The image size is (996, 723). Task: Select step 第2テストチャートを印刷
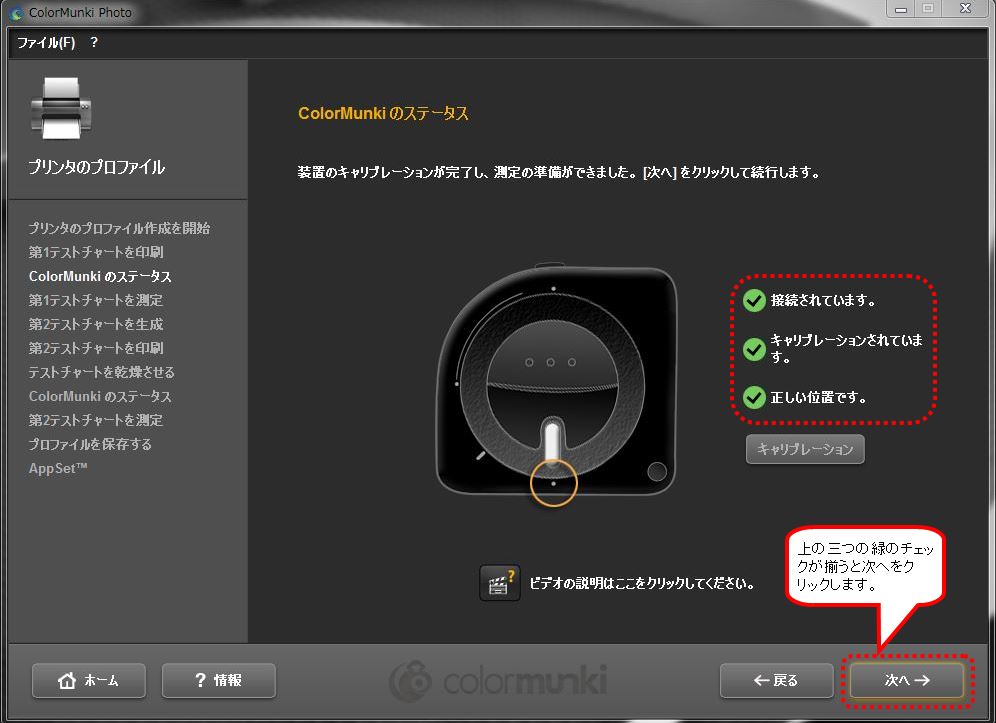point(96,348)
